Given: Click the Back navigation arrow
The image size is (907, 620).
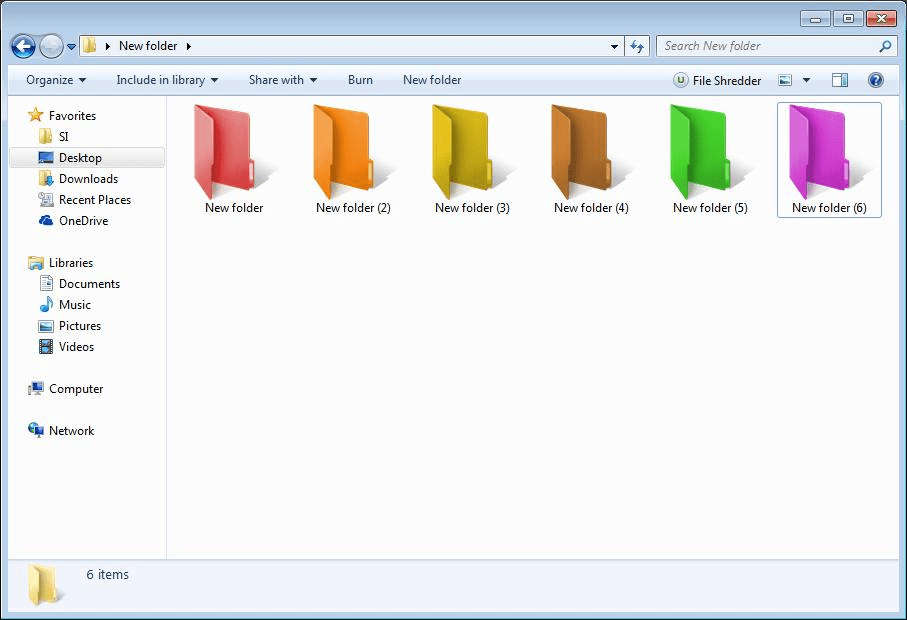Looking at the screenshot, I should pos(23,46).
